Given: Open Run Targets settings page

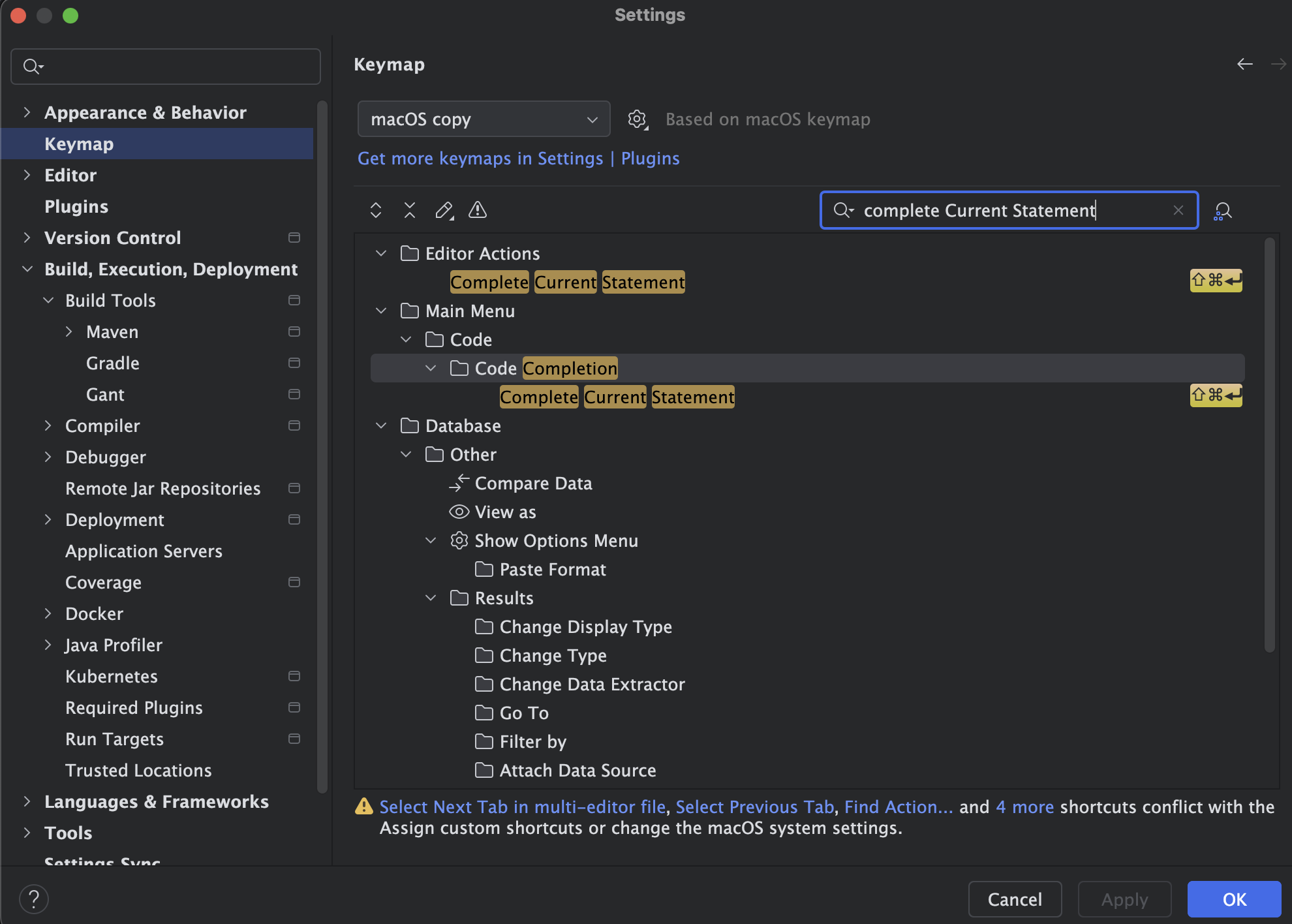Looking at the screenshot, I should [114, 739].
